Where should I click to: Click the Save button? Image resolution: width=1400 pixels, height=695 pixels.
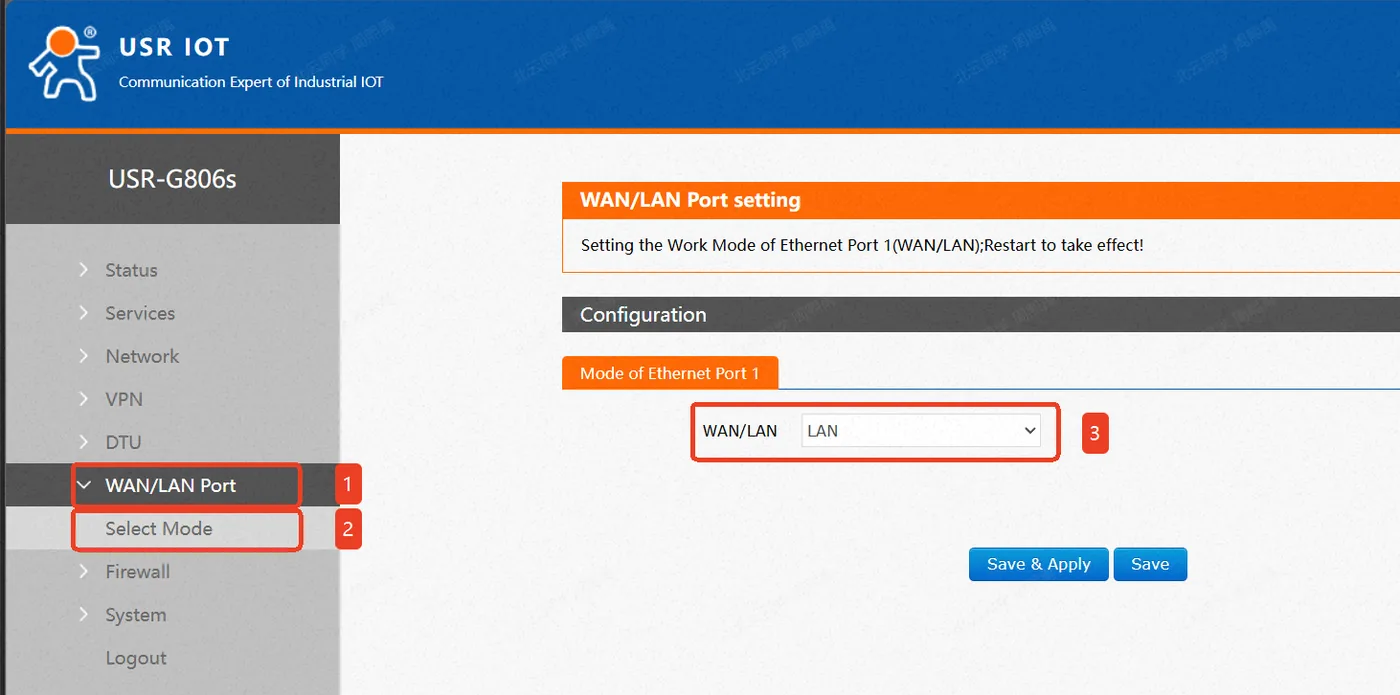(1150, 564)
